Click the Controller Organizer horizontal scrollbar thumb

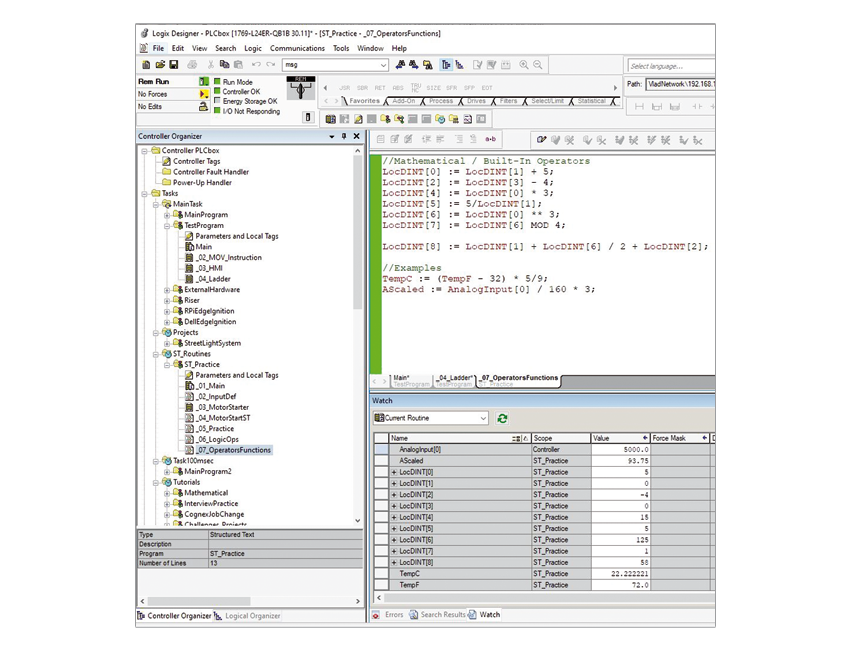tap(199, 601)
